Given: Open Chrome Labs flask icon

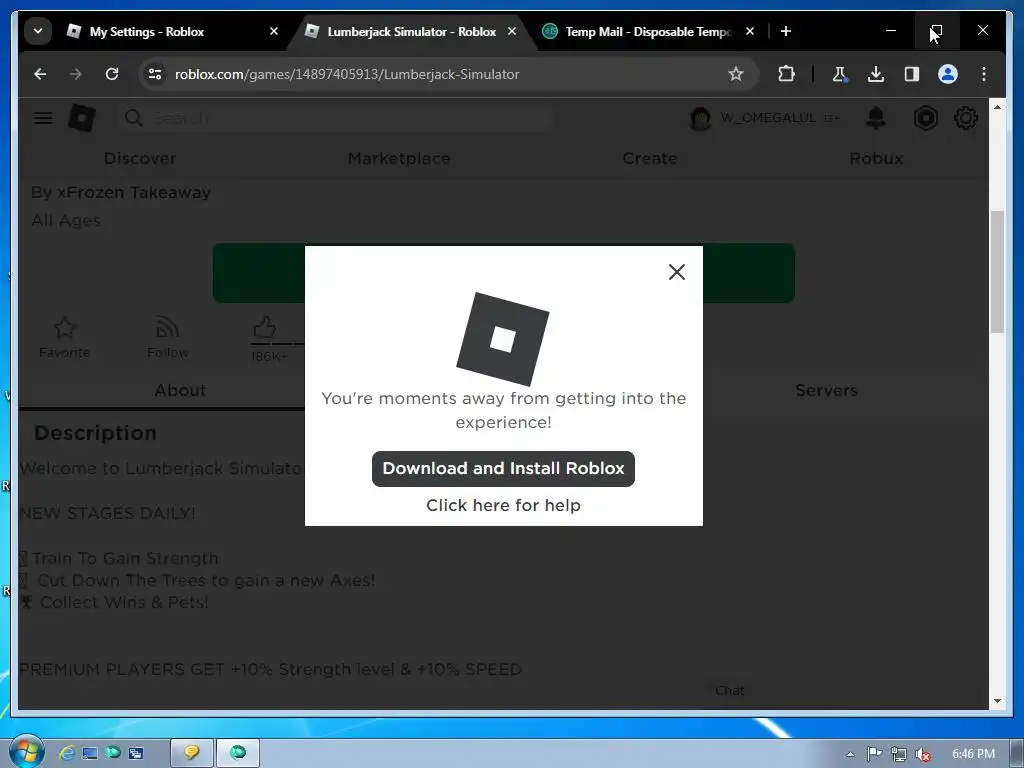Looking at the screenshot, I should (840, 74).
